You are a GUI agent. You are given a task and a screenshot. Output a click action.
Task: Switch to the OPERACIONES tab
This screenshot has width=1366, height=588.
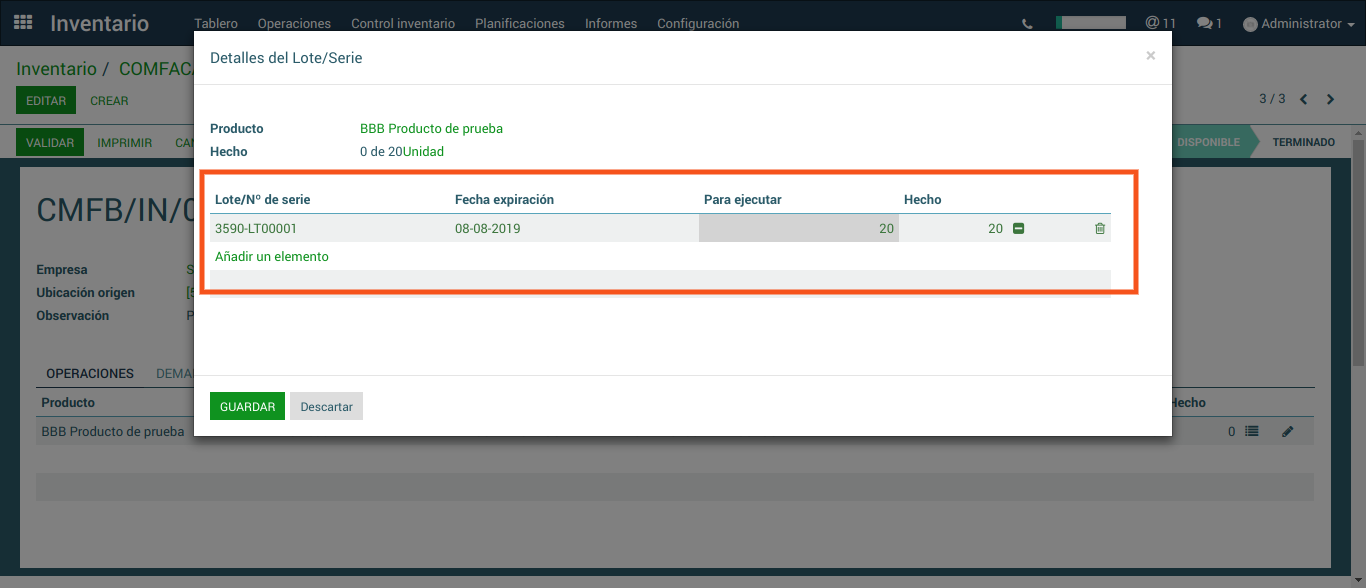tap(90, 374)
